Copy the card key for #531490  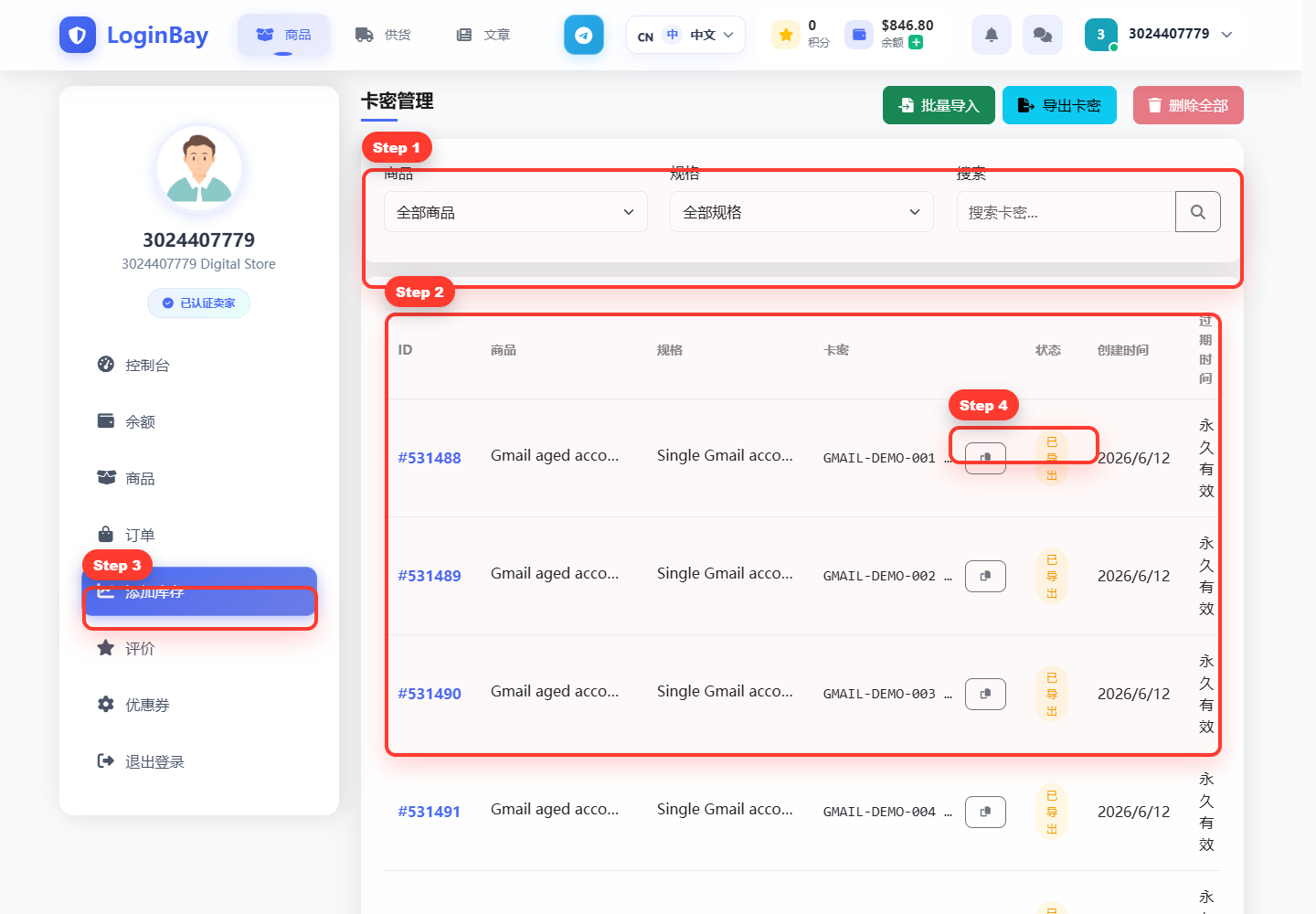click(985, 694)
